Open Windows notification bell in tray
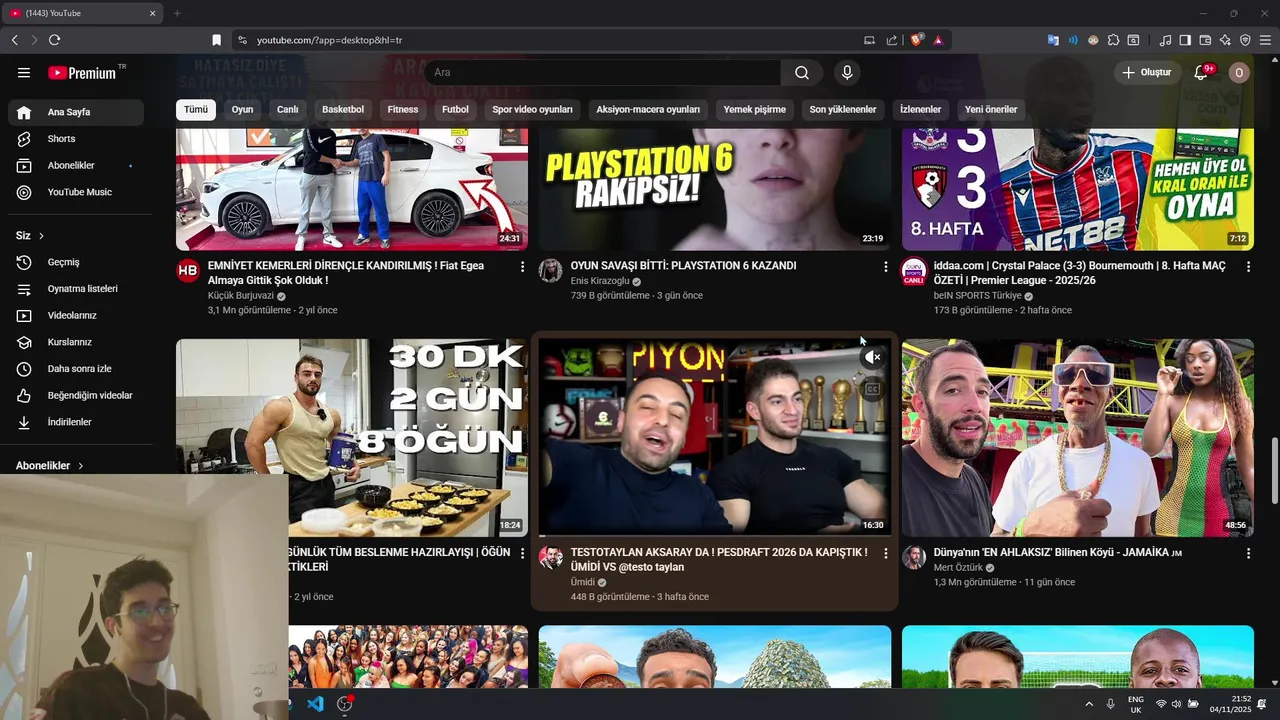Image resolution: width=1280 pixels, height=720 pixels. tap(1262, 704)
